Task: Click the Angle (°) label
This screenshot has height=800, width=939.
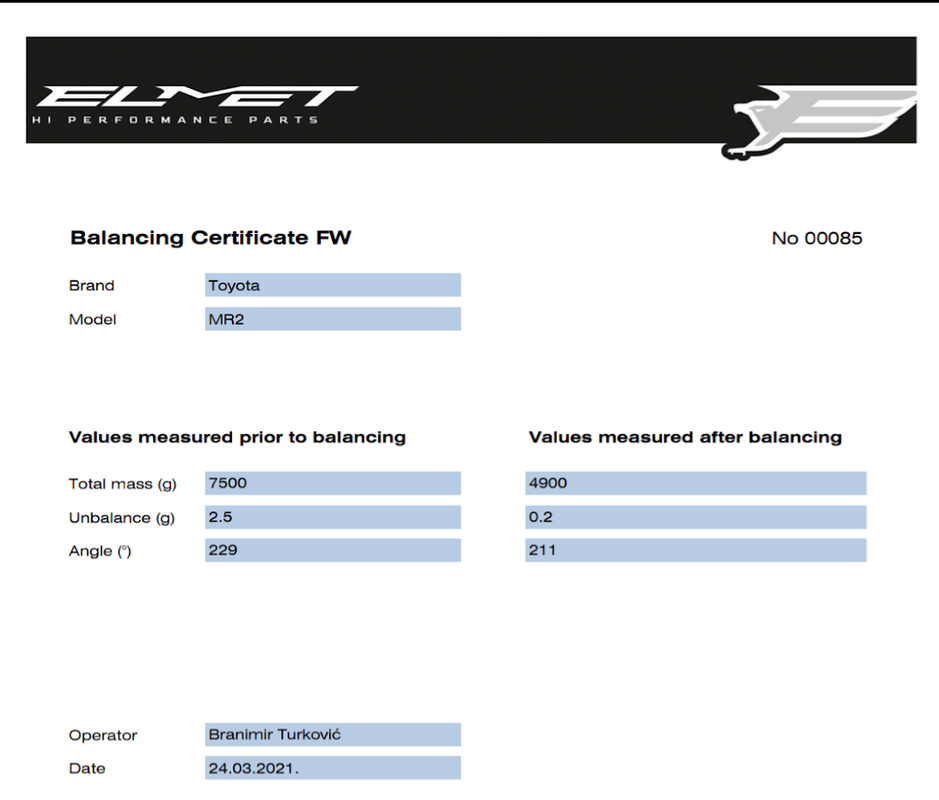Action: pos(100,551)
